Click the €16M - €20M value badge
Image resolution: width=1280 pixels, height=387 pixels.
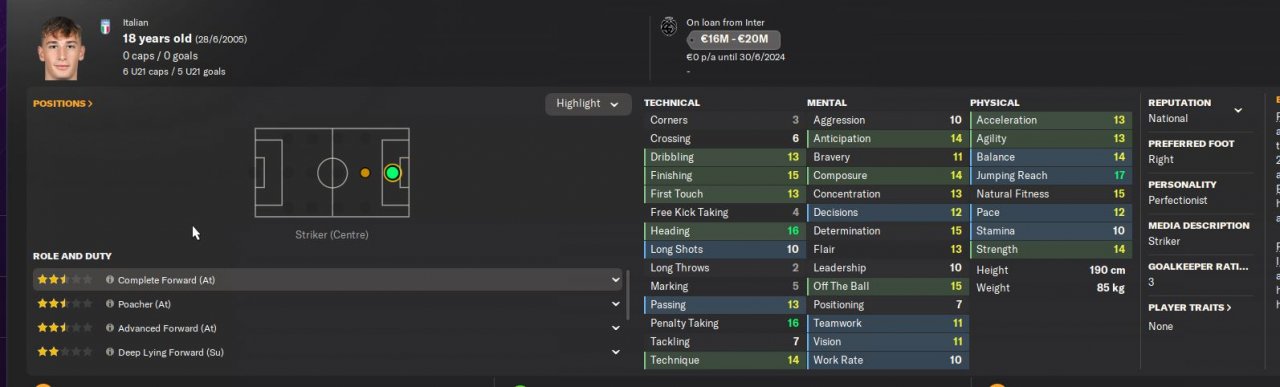click(x=734, y=39)
